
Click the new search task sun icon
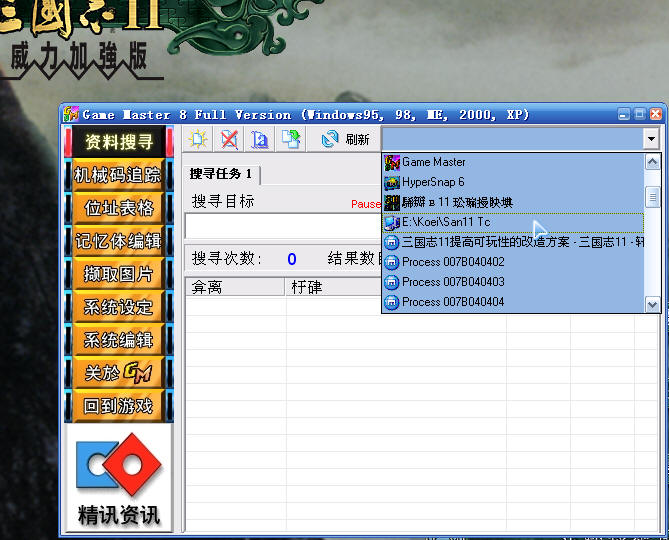tap(198, 139)
